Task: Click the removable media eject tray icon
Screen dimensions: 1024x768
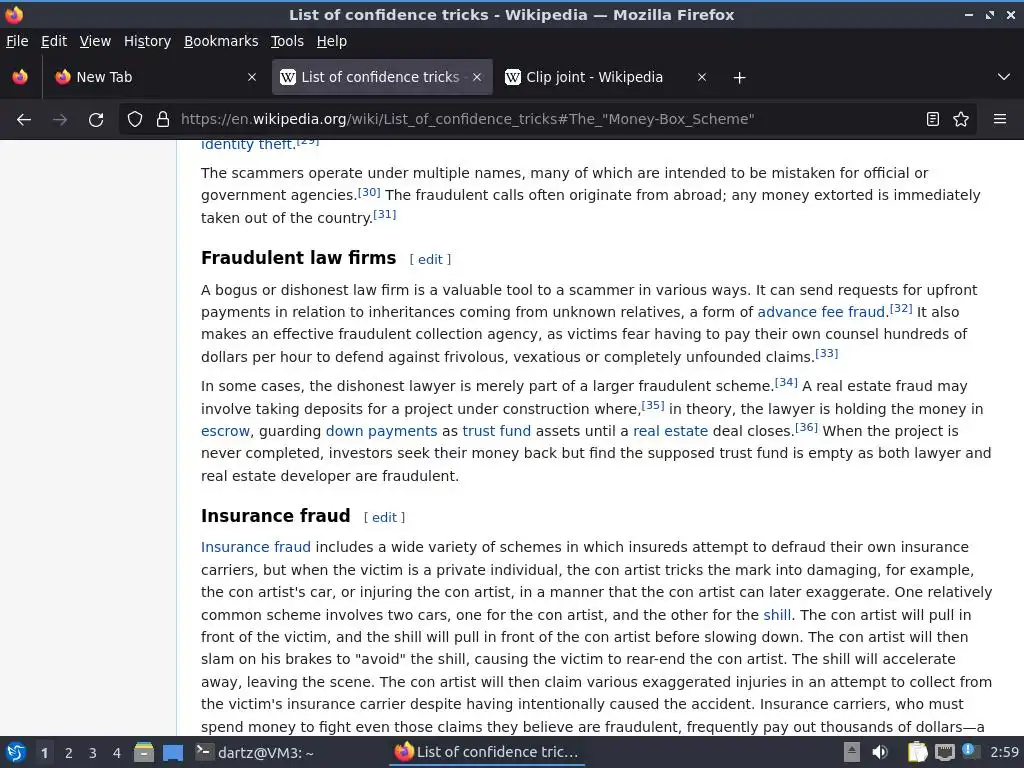Action: click(852, 752)
